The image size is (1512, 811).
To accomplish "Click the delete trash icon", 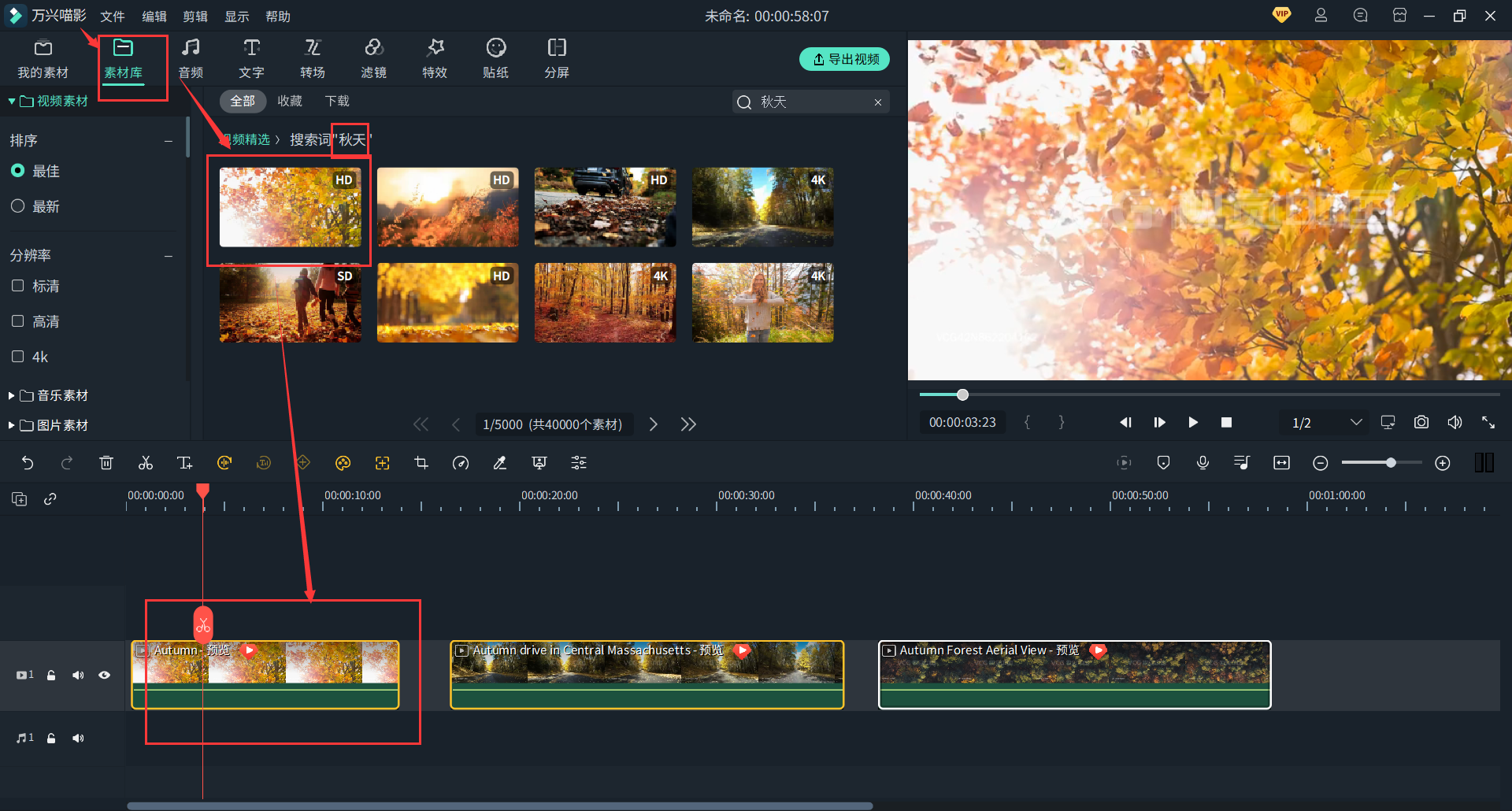I will coord(106,463).
